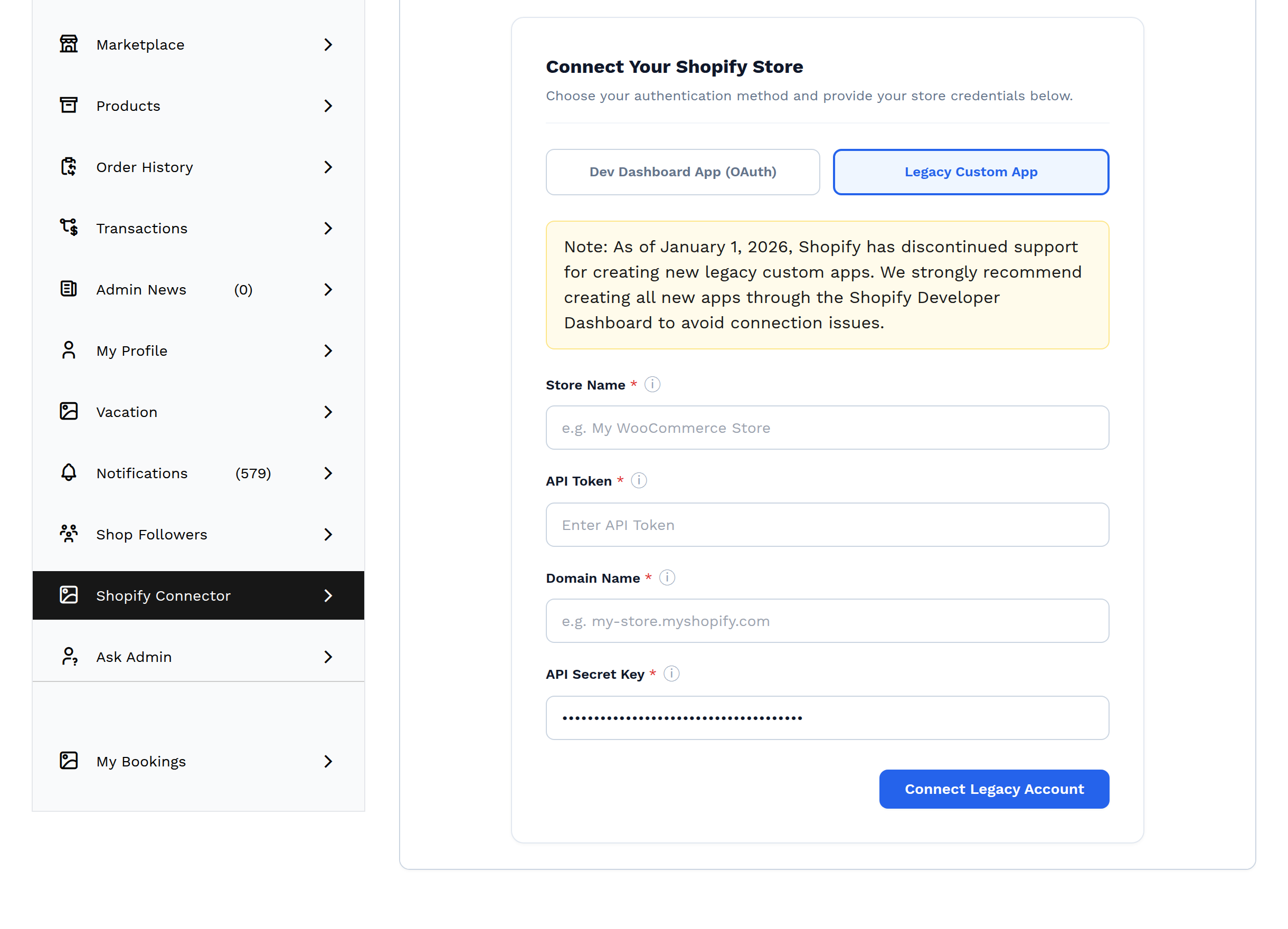Click the Vacation image icon
The height and width of the screenshot is (929, 1288).
pos(69,412)
